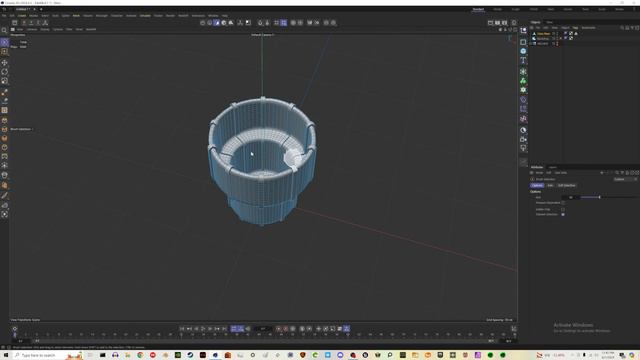Select the Soft Selection tab
Image resolution: width=640 pixels, height=360 pixels.
click(x=567, y=185)
